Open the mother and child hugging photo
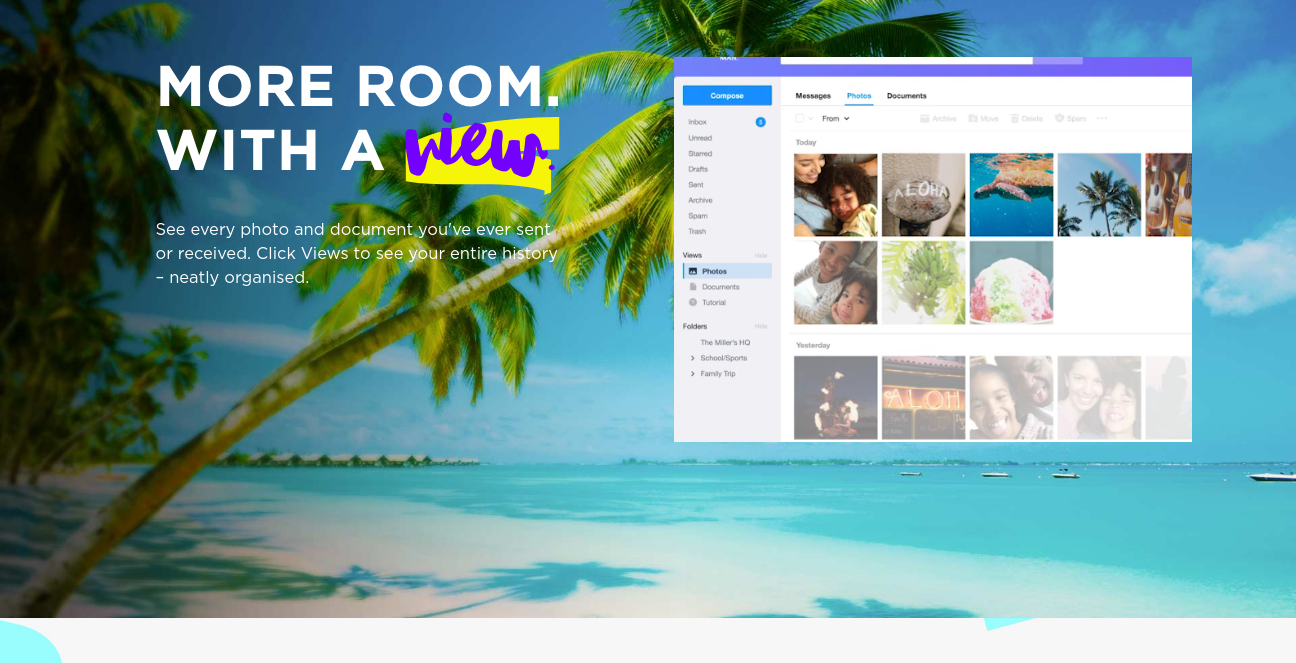Image resolution: width=1296 pixels, height=663 pixels. [836, 195]
